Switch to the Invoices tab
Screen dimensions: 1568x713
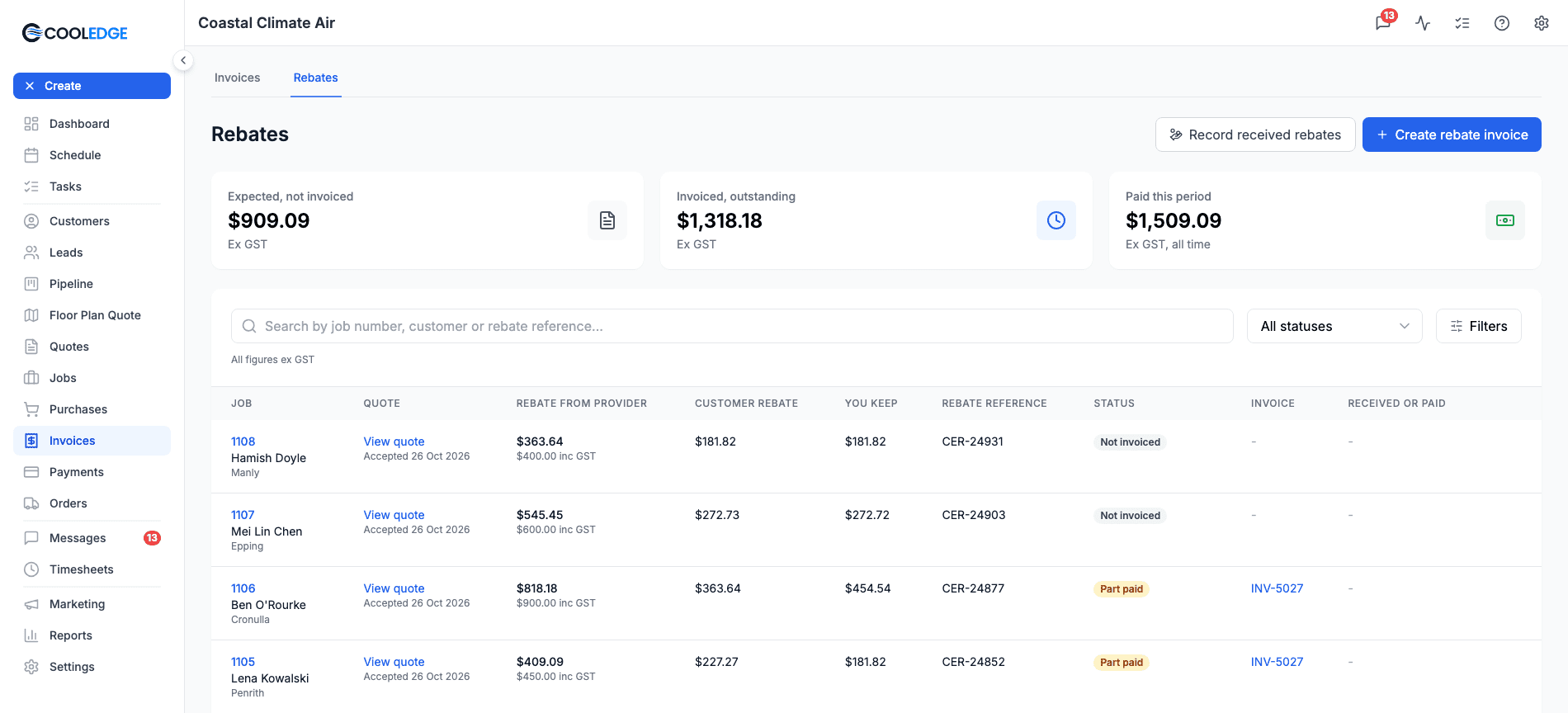coord(238,78)
